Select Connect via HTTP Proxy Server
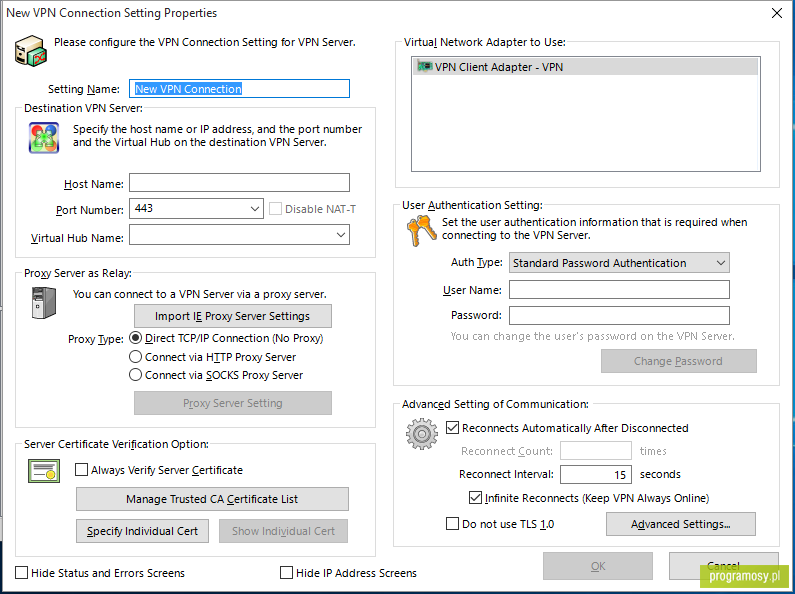 tap(135, 357)
